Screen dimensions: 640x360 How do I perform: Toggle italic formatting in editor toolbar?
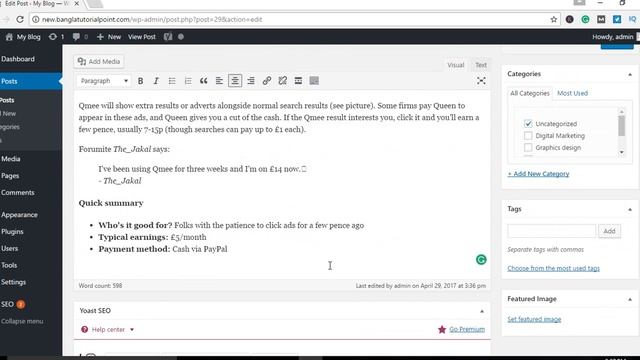tap(156, 81)
